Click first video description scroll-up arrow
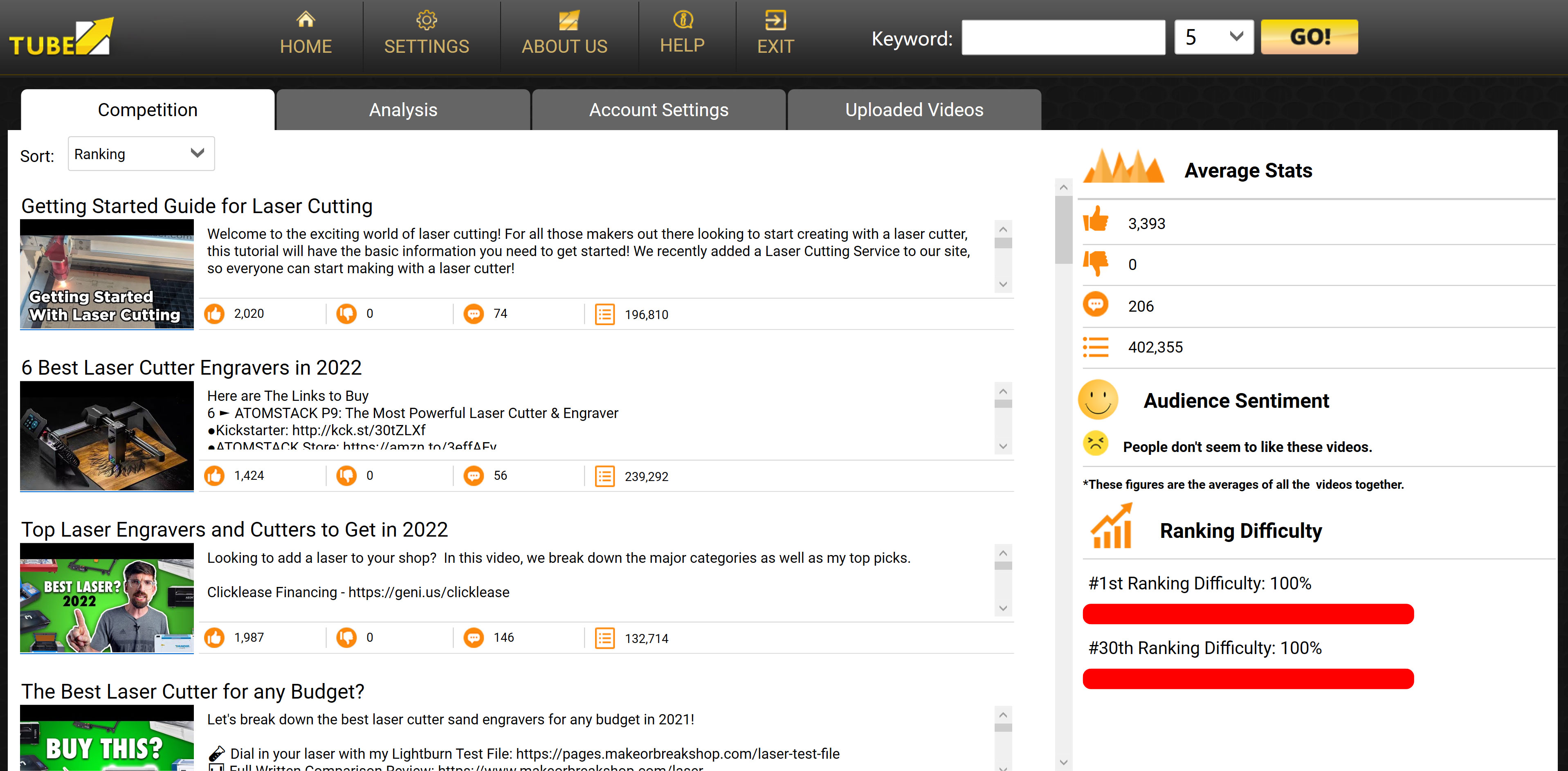Viewport: 1568px width, 771px height. [x=1003, y=229]
